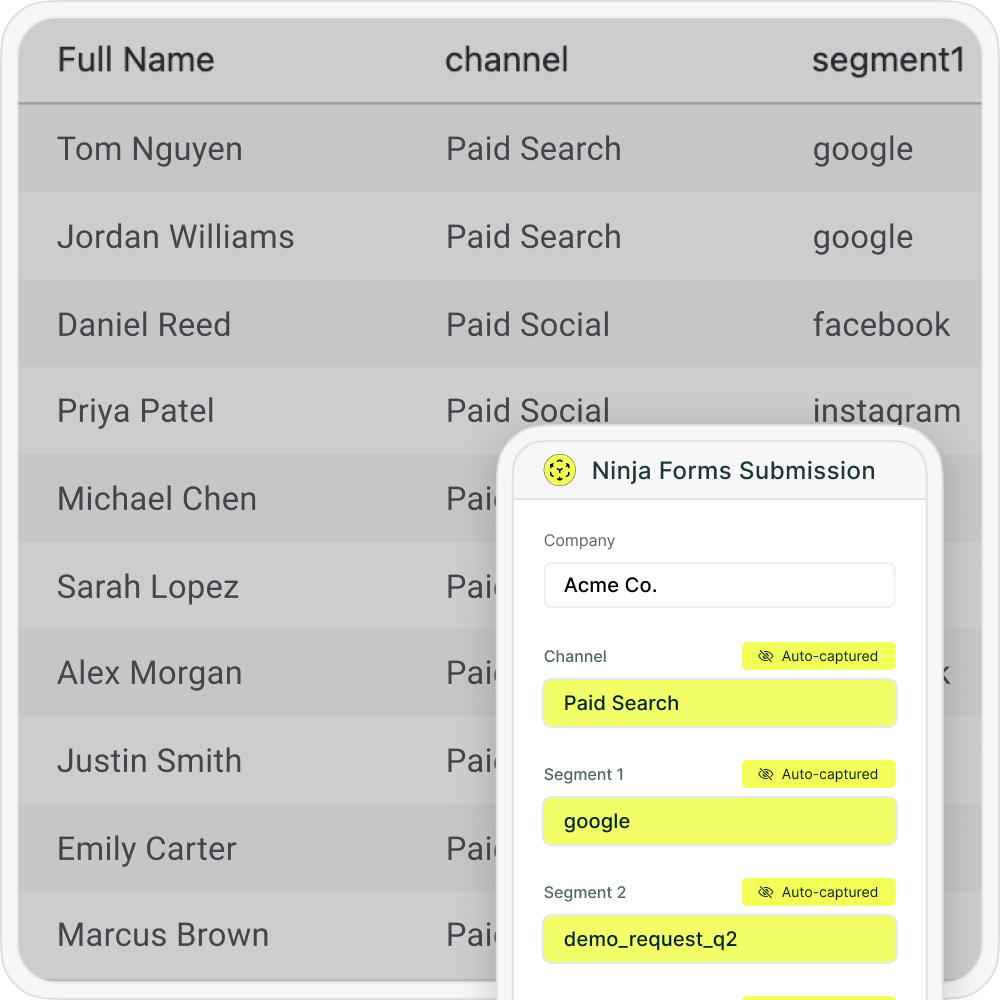Image resolution: width=1000 pixels, height=1000 pixels.
Task: Click google in Jordan Williams' row
Action: coord(862,238)
